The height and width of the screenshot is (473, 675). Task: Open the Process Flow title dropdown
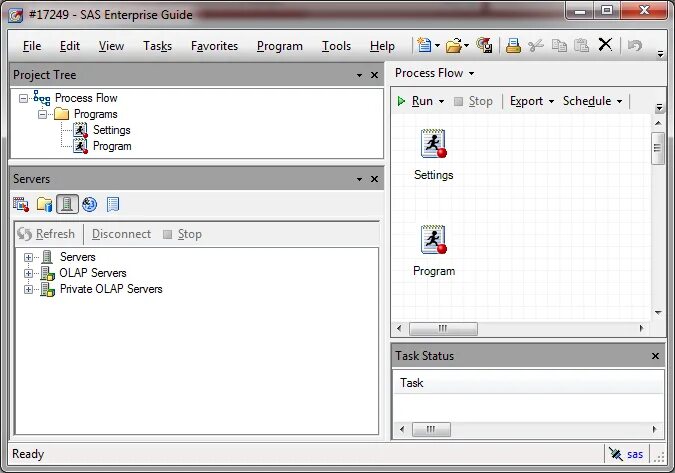[x=471, y=74]
